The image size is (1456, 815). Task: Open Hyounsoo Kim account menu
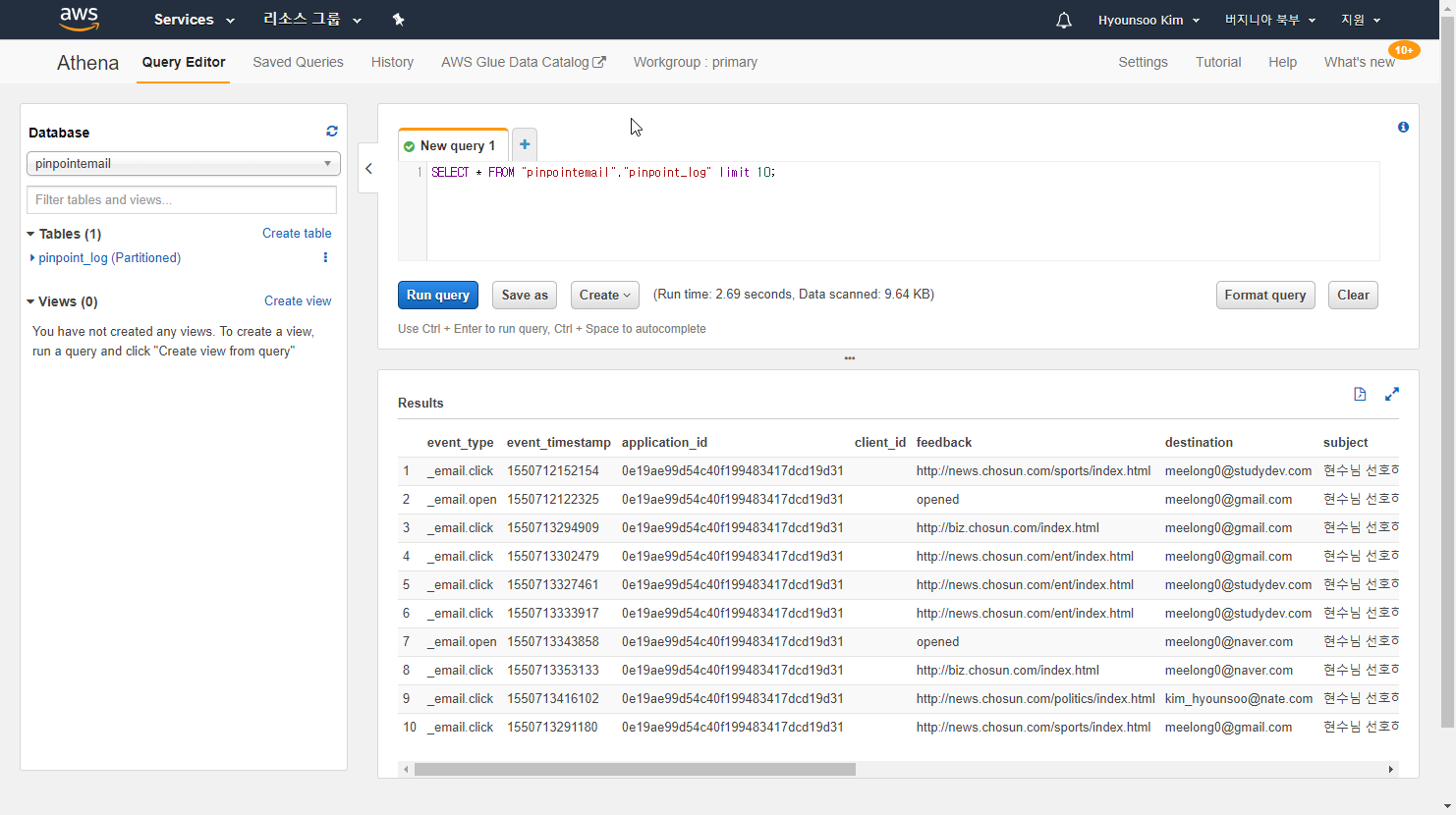pyautogui.click(x=1148, y=20)
